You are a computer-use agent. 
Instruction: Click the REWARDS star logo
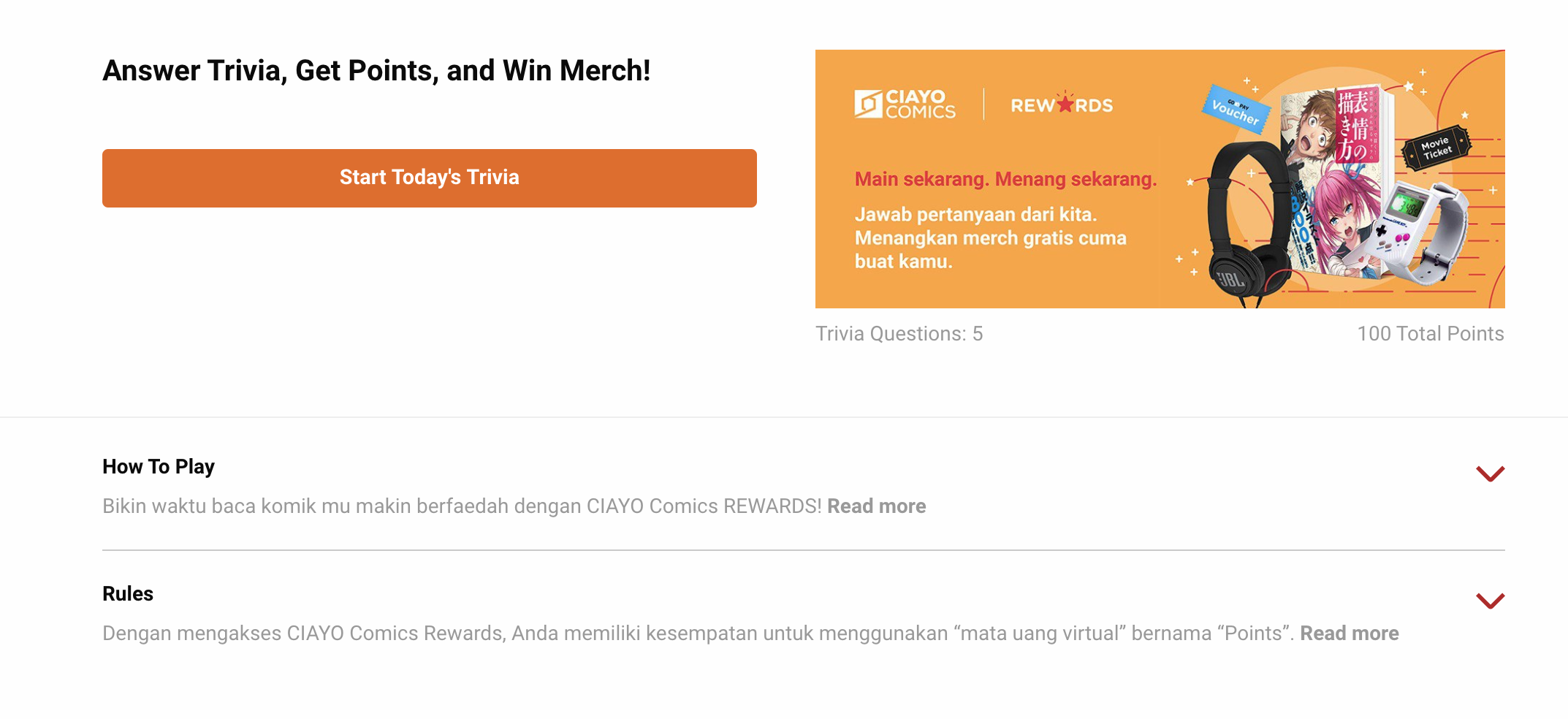[1061, 105]
